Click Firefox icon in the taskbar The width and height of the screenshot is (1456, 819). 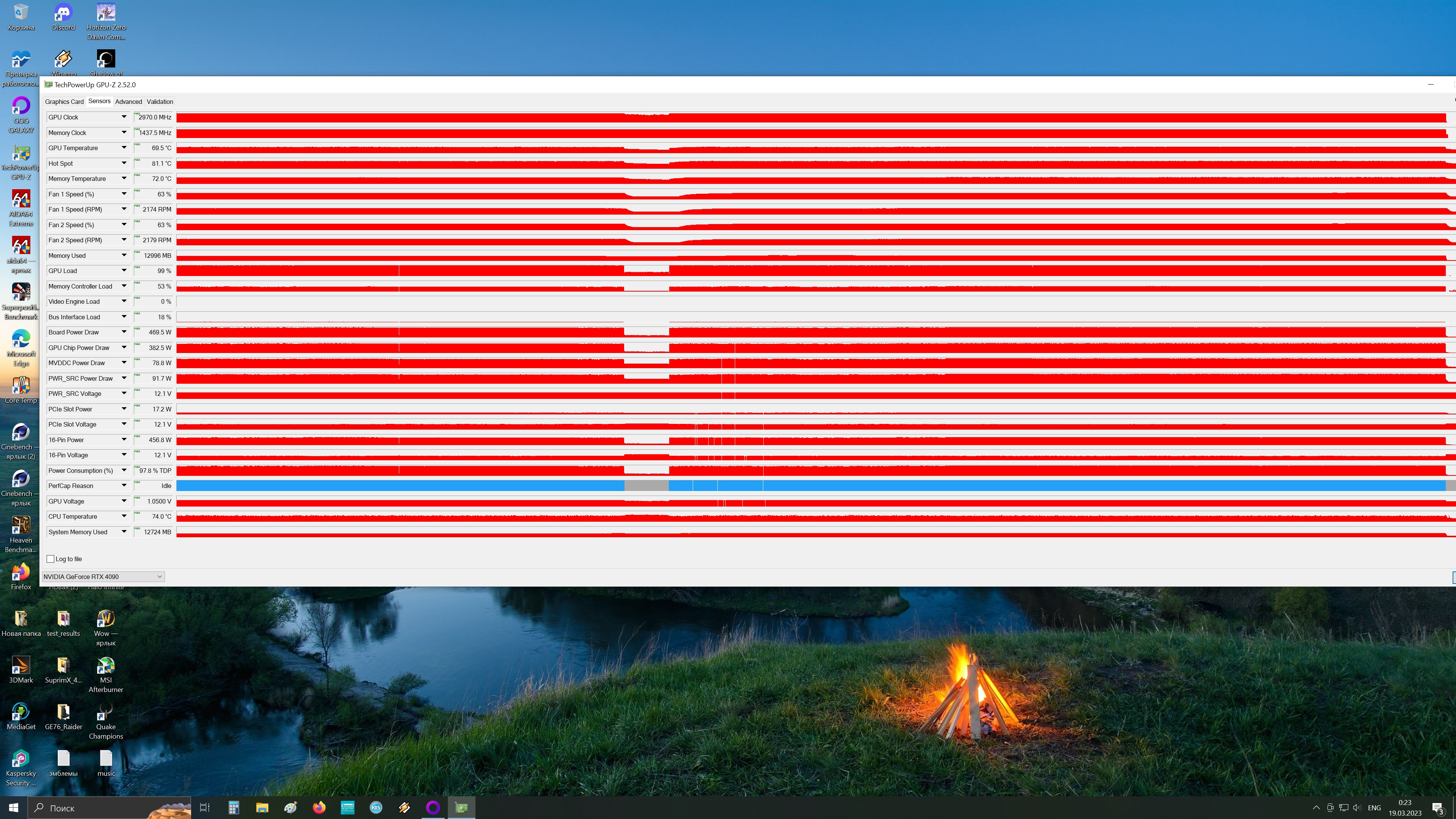[319, 807]
